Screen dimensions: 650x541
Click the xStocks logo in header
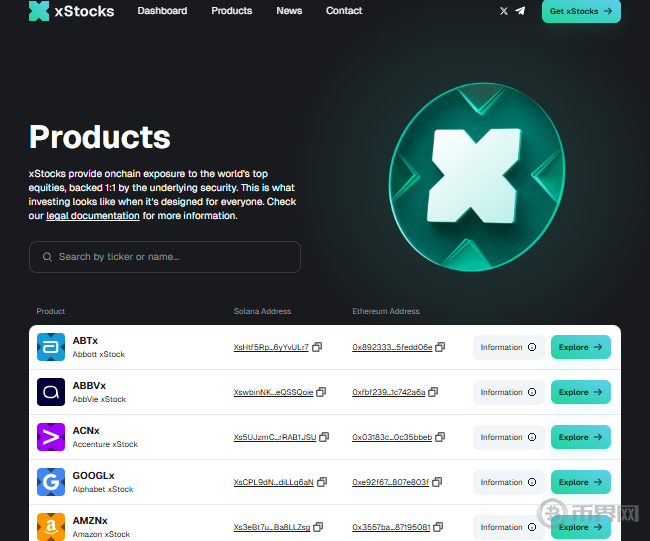pos(70,11)
